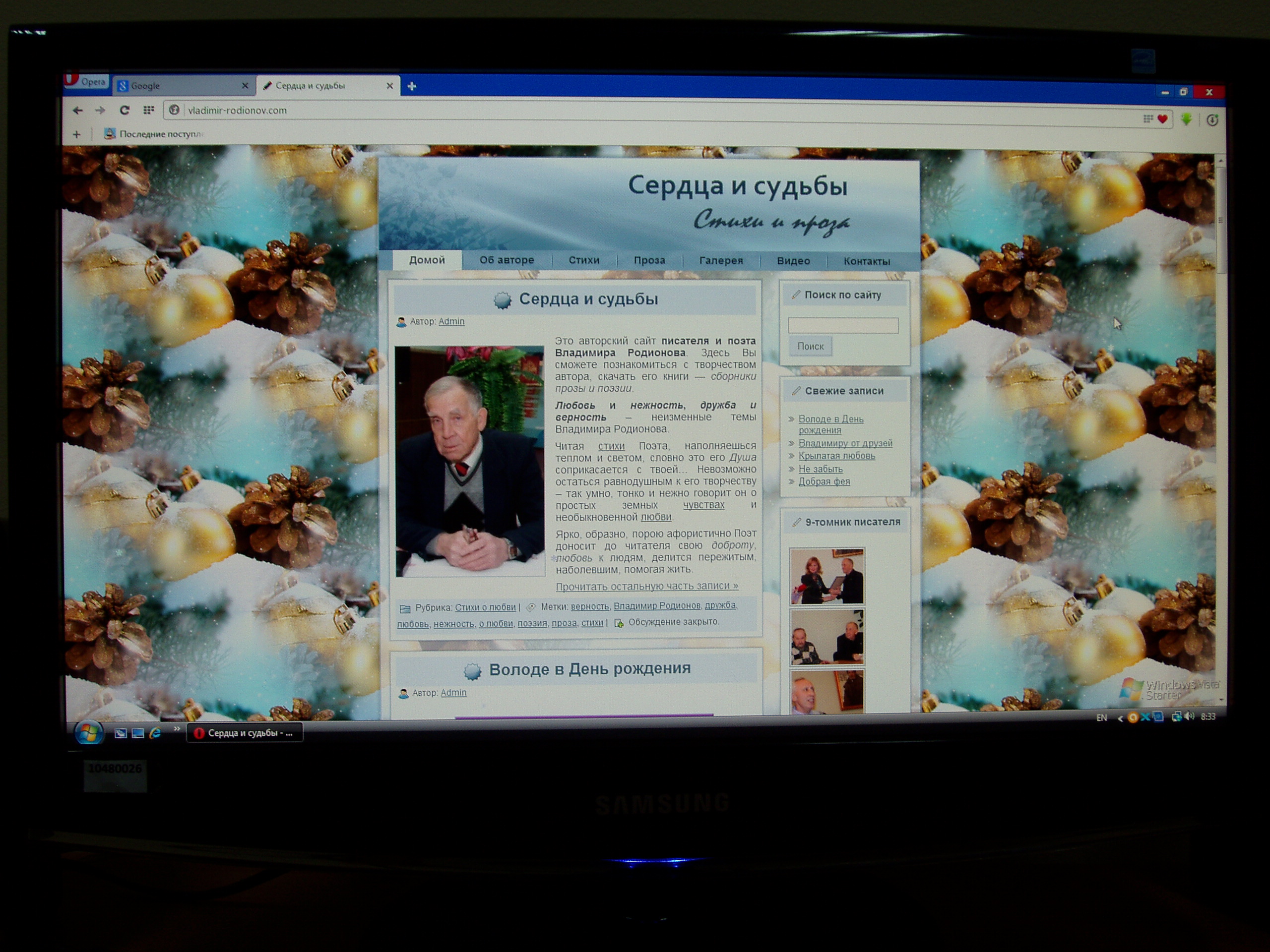Follow the чувствах link in post text
Screen dimensions: 1270x952
coord(703,505)
